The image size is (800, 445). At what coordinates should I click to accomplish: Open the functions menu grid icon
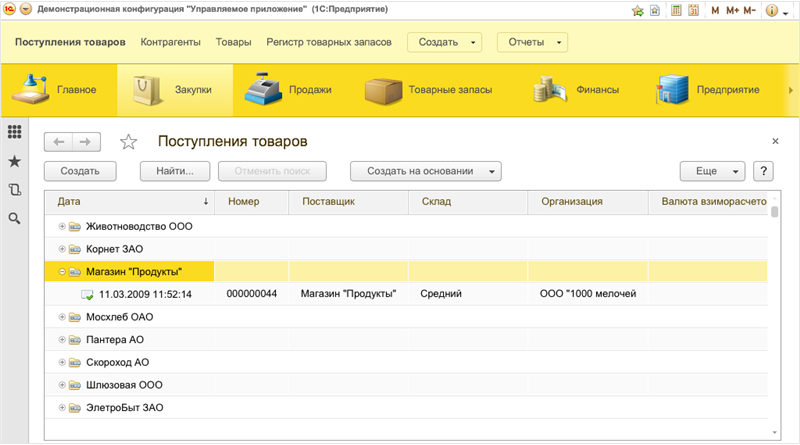[x=15, y=132]
